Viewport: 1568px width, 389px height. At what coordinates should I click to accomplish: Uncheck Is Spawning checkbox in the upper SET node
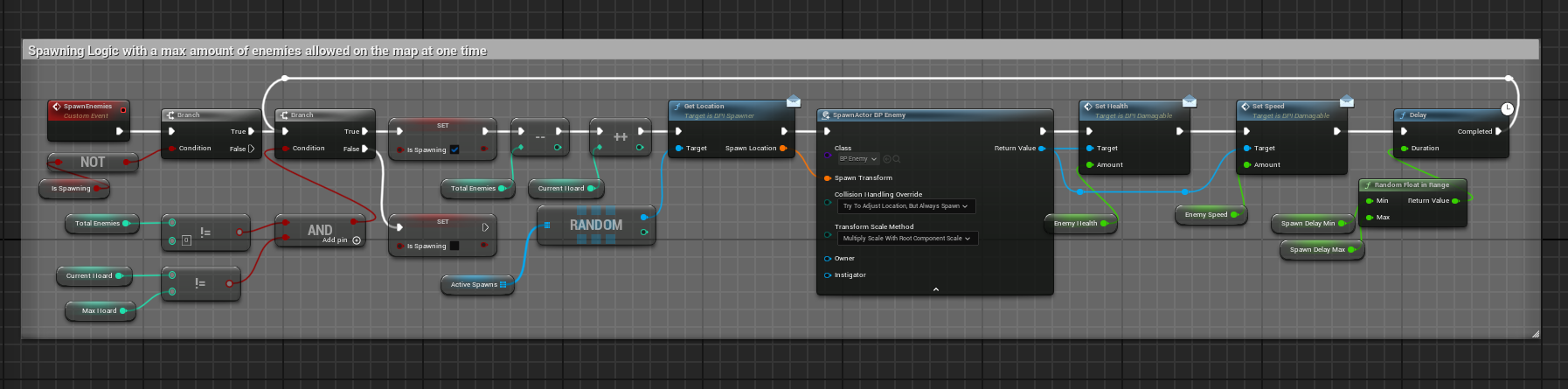click(x=454, y=149)
